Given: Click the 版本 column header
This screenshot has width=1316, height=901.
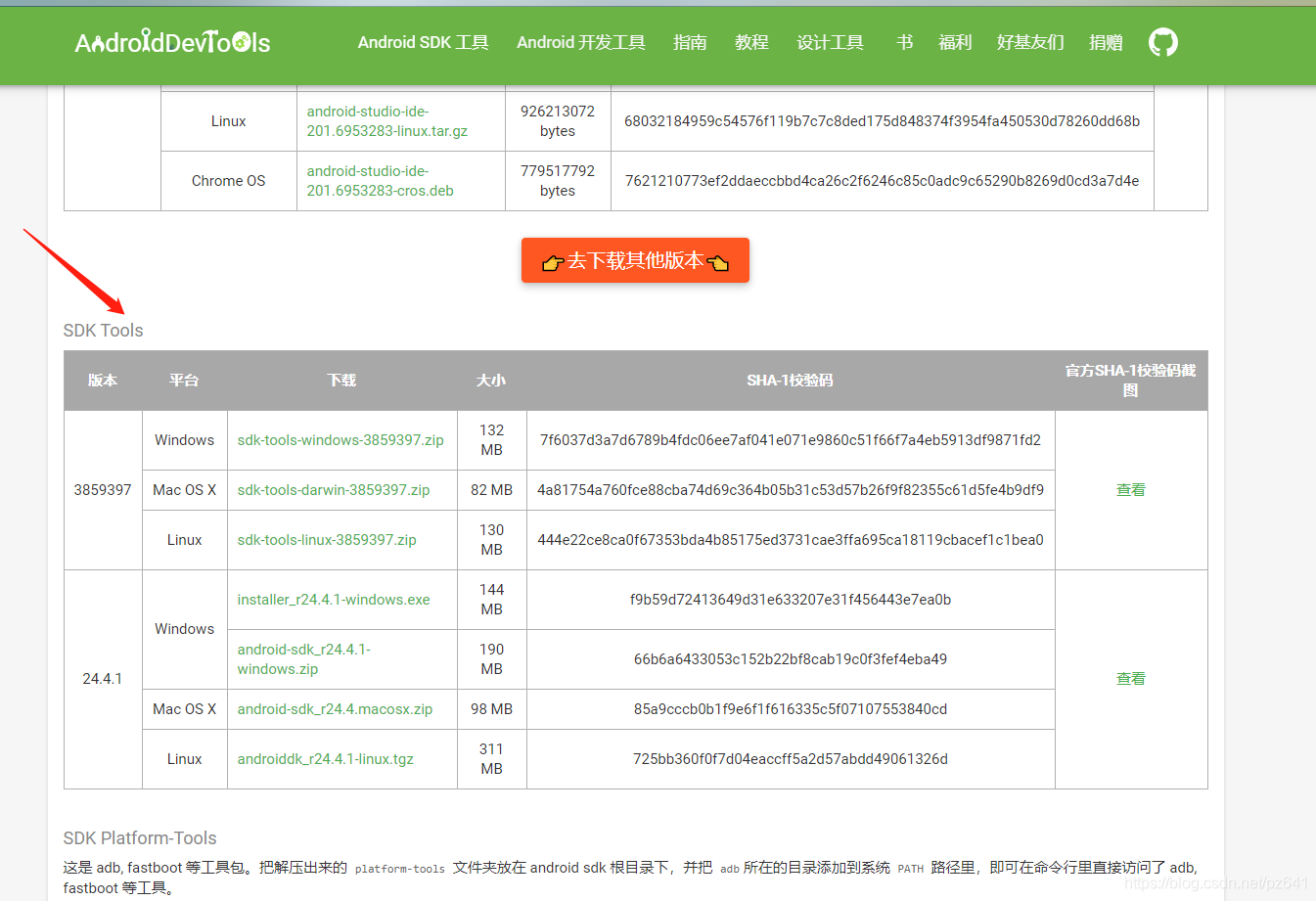Looking at the screenshot, I should click(x=103, y=381).
